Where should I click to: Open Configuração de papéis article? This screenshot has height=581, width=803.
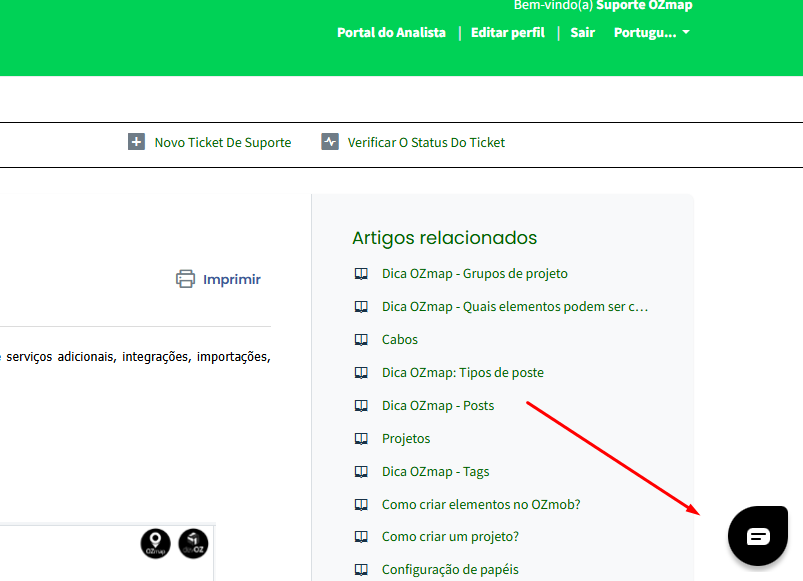(x=450, y=569)
